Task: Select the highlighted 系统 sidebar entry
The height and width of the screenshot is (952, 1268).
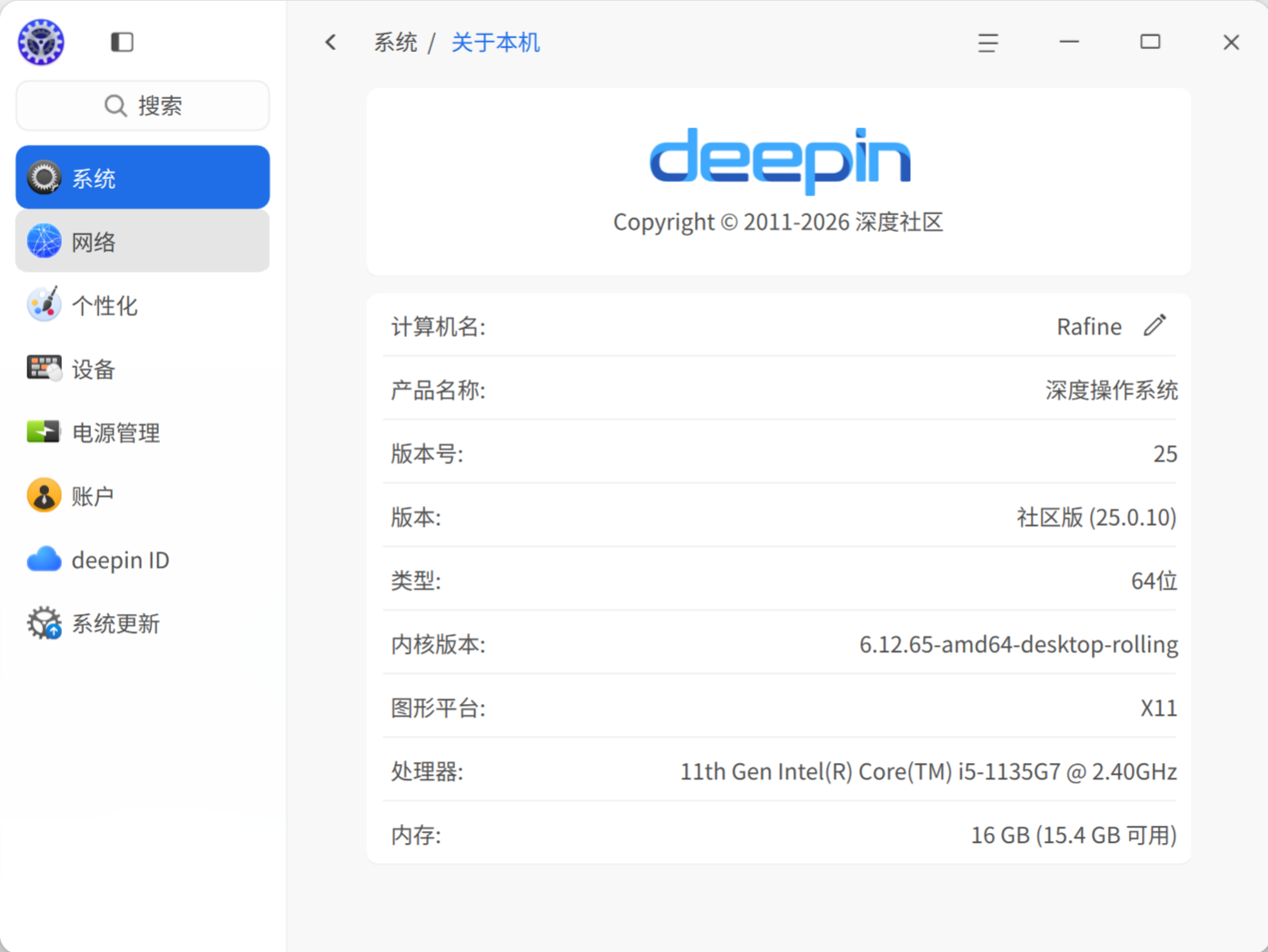Action: coord(142,176)
